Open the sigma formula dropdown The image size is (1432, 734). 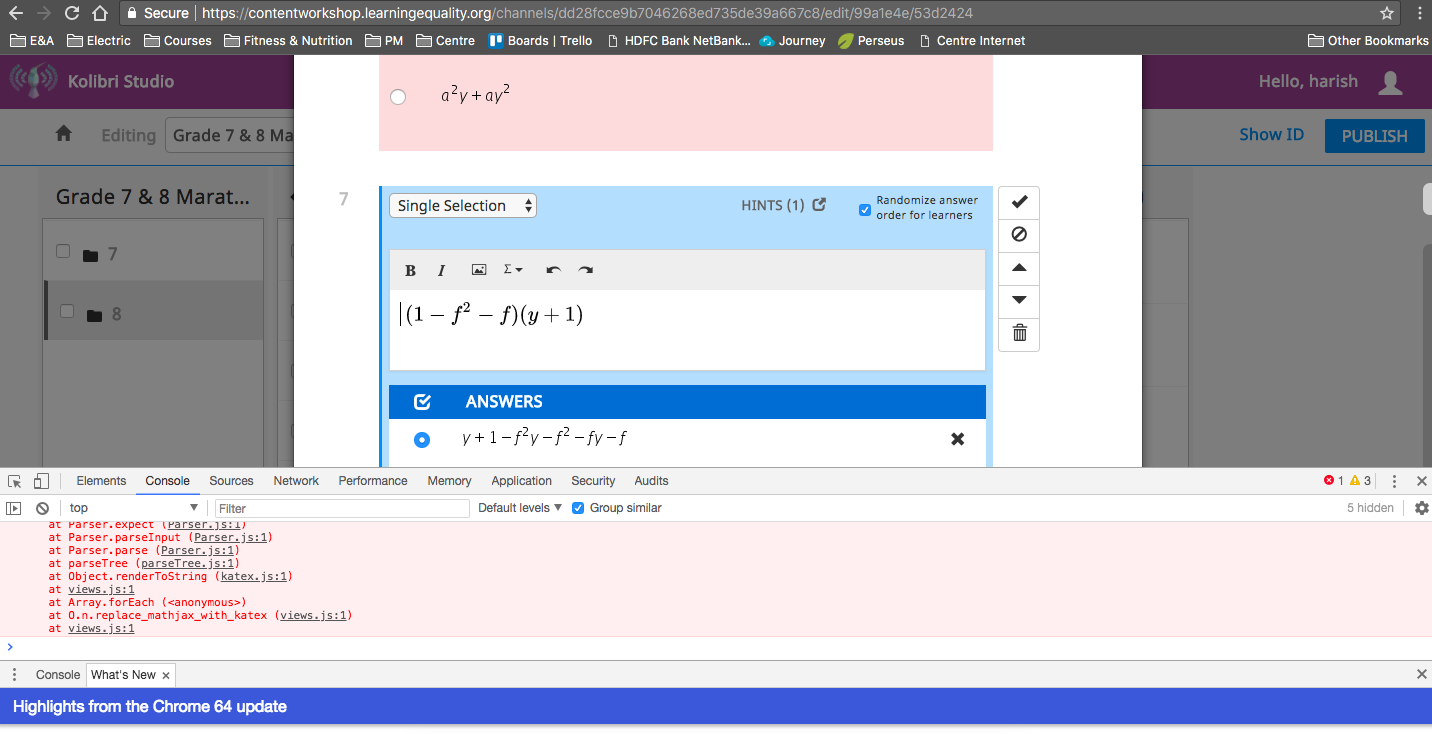[513, 270]
